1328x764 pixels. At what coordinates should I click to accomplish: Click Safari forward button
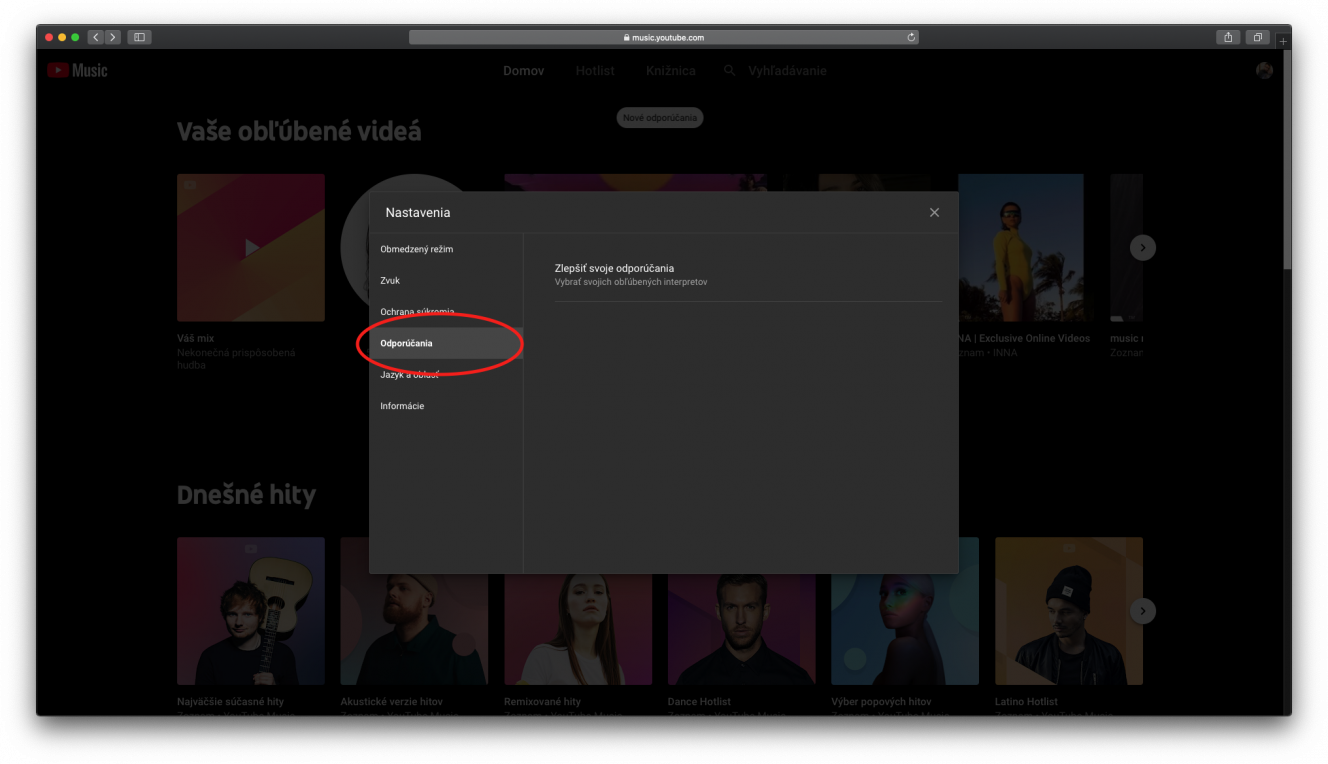coord(113,37)
